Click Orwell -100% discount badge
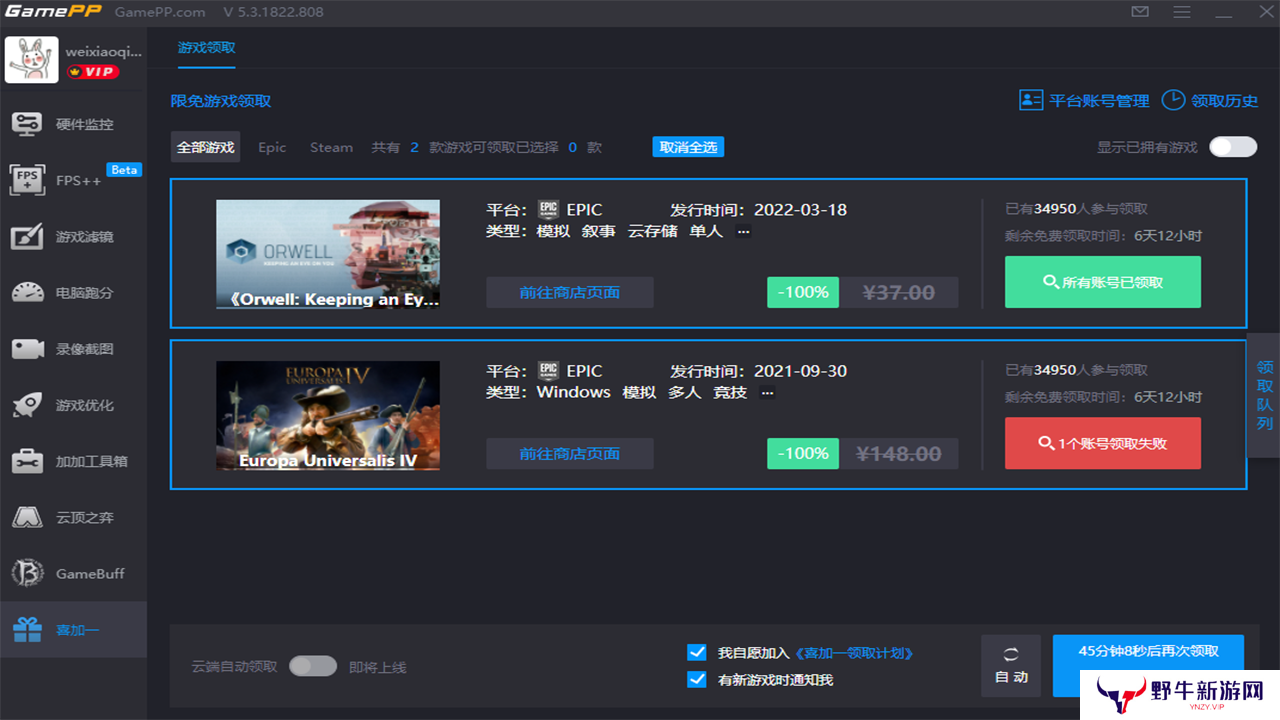Viewport: 1280px width, 720px height. [803, 292]
